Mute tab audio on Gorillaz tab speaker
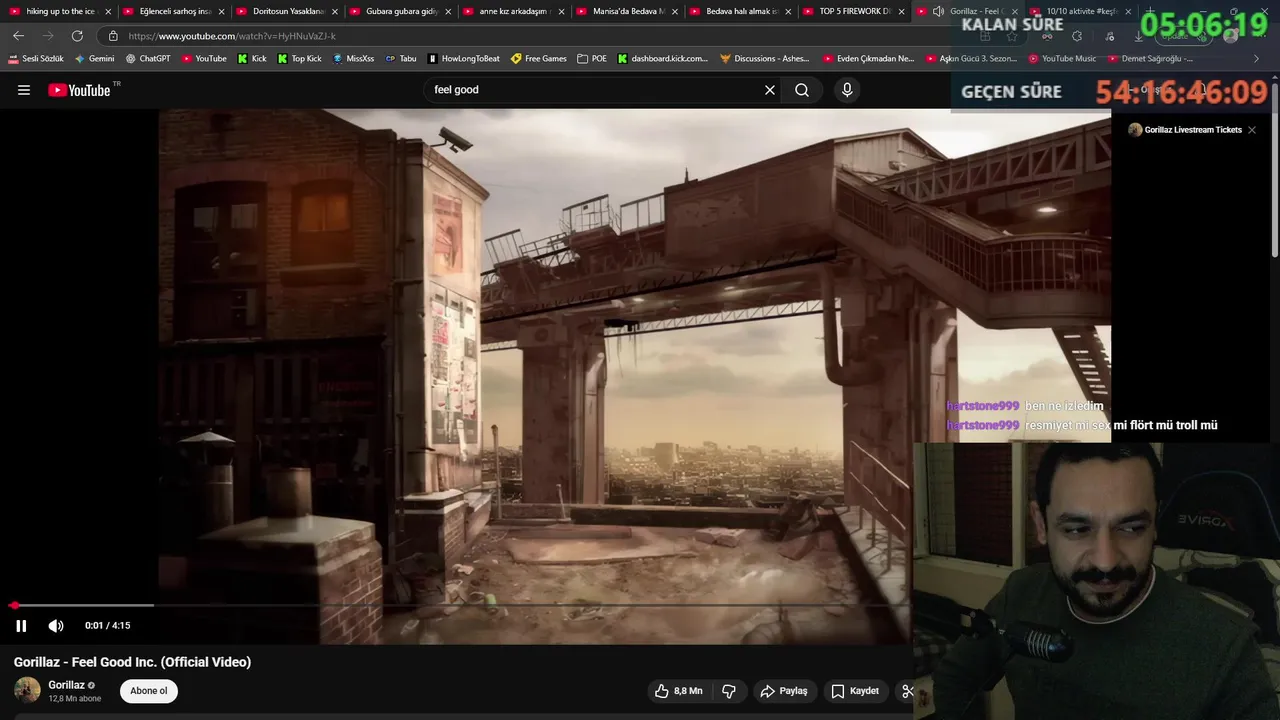 pos(938,12)
